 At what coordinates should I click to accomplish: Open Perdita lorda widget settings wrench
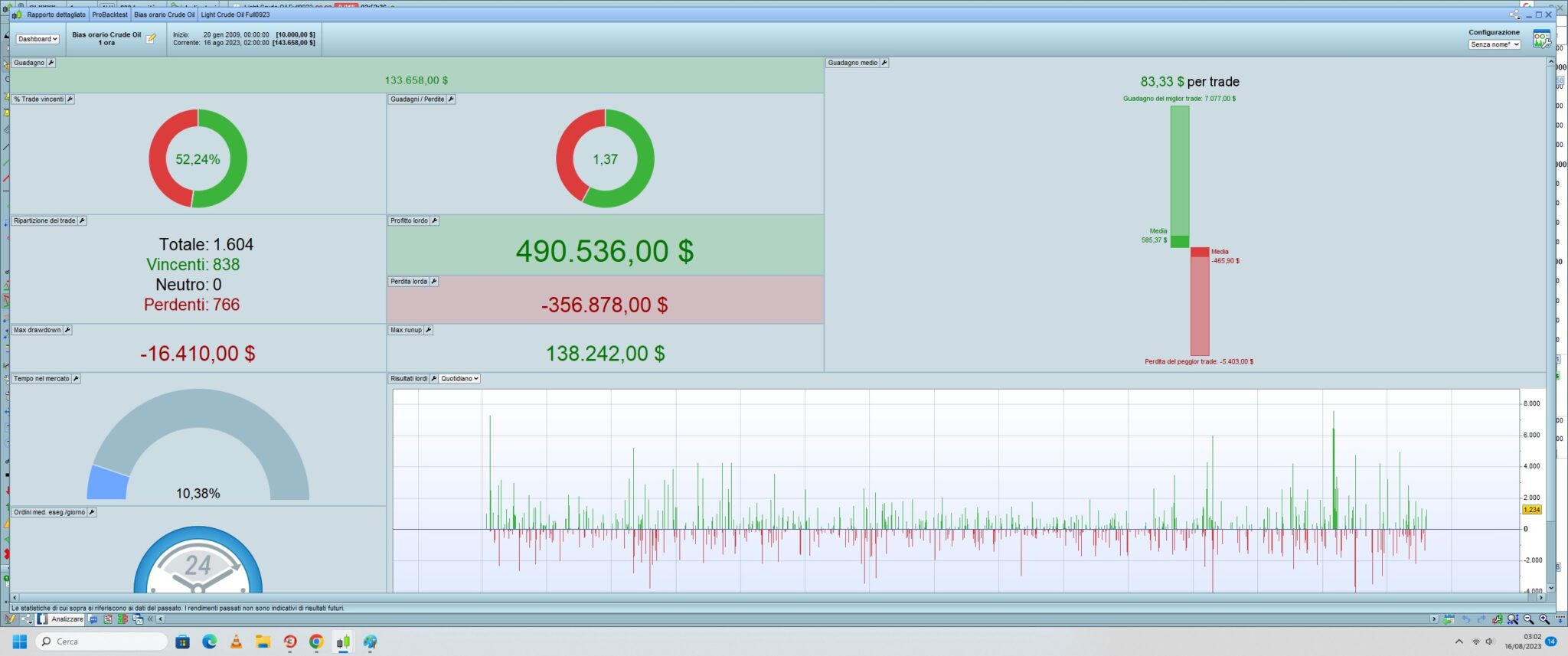tap(433, 282)
